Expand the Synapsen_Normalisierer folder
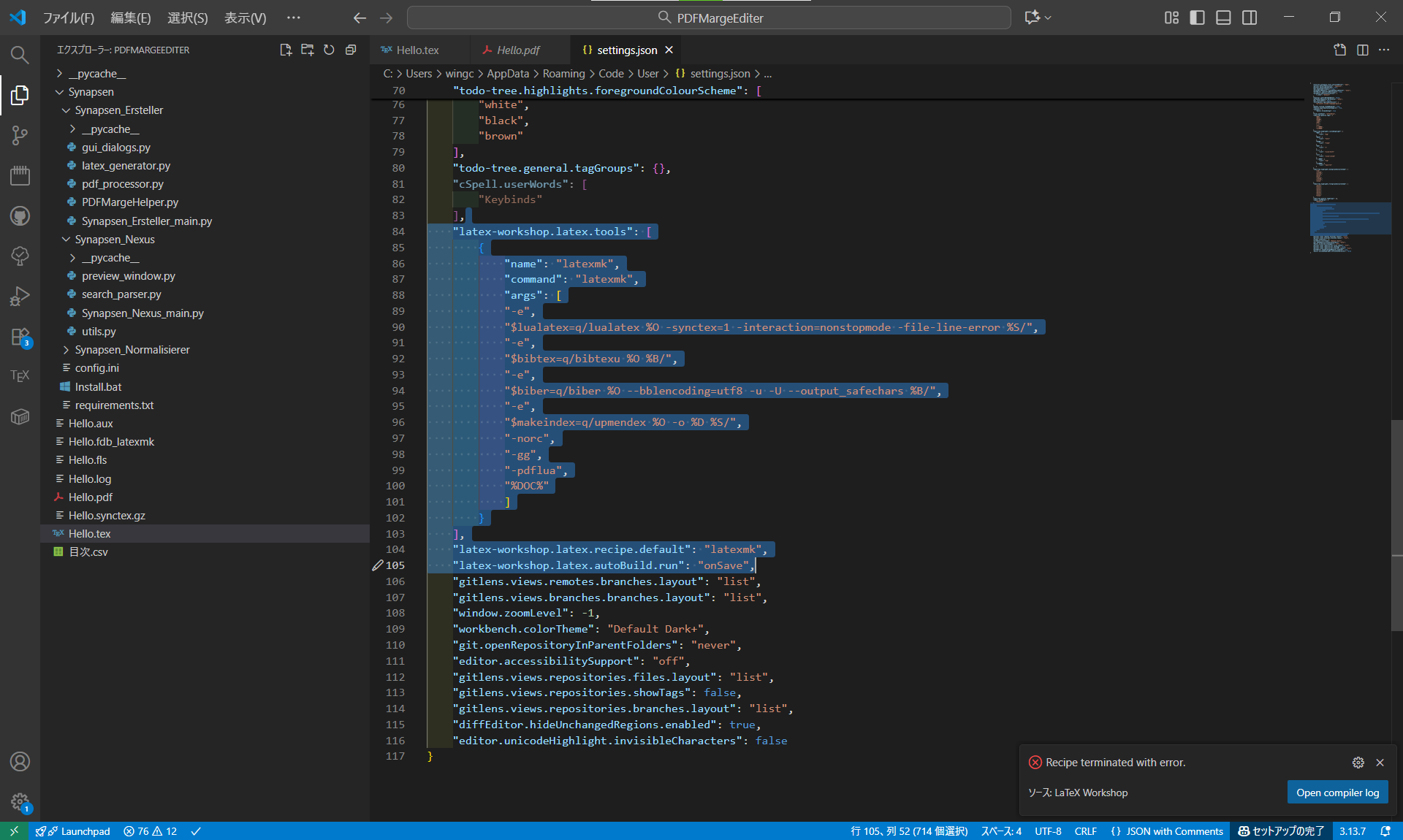The width and height of the screenshot is (1403, 840). point(132,350)
